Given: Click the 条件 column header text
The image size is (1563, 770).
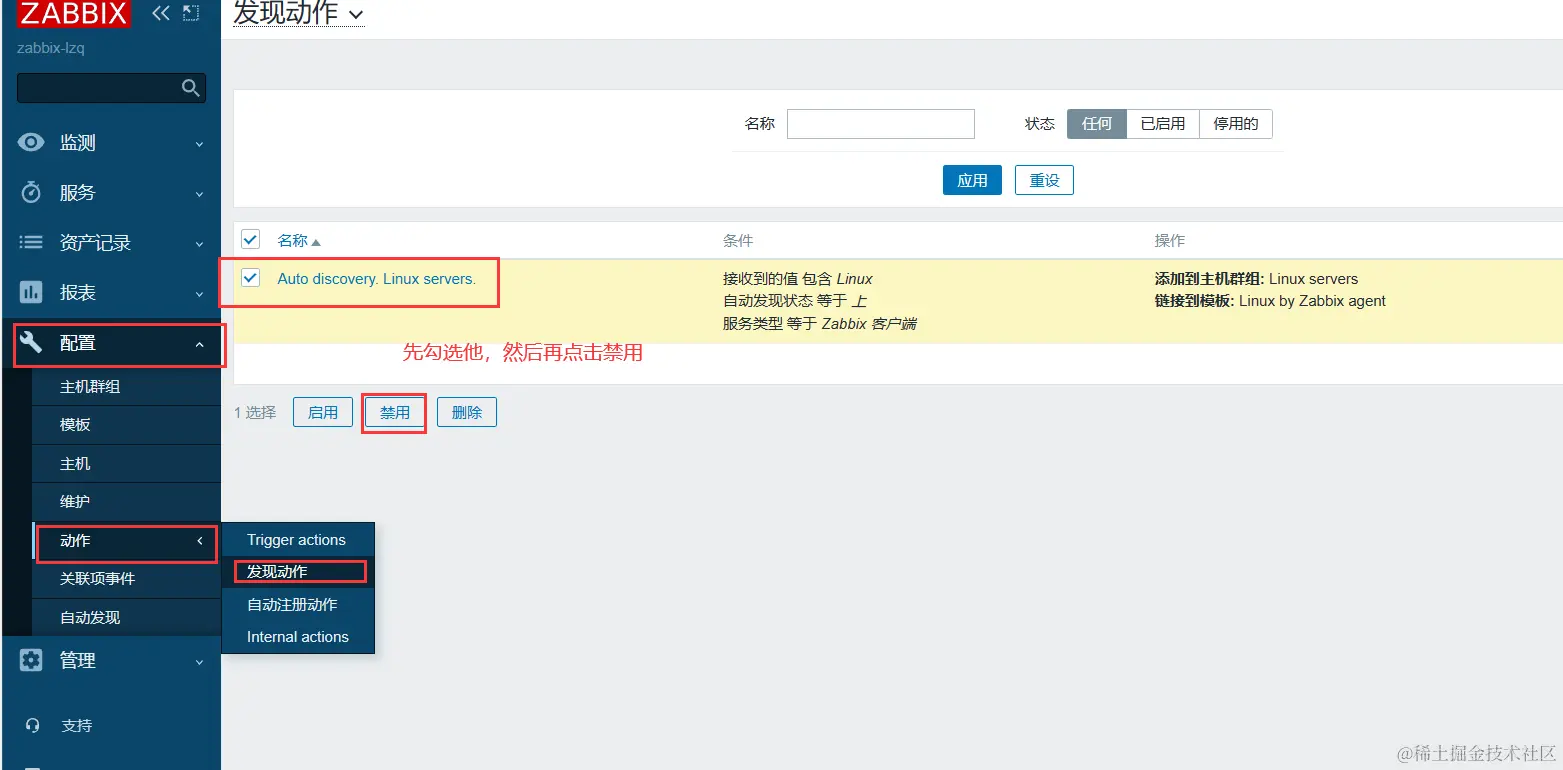Looking at the screenshot, I should (x=738, y=241).
